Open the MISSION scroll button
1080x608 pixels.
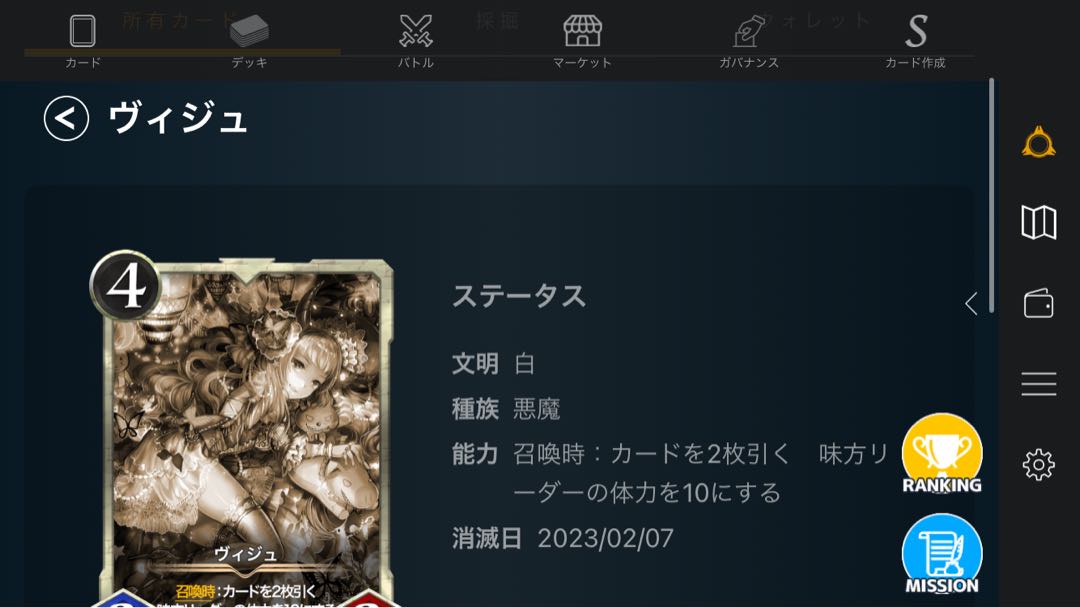pos(942,555)
